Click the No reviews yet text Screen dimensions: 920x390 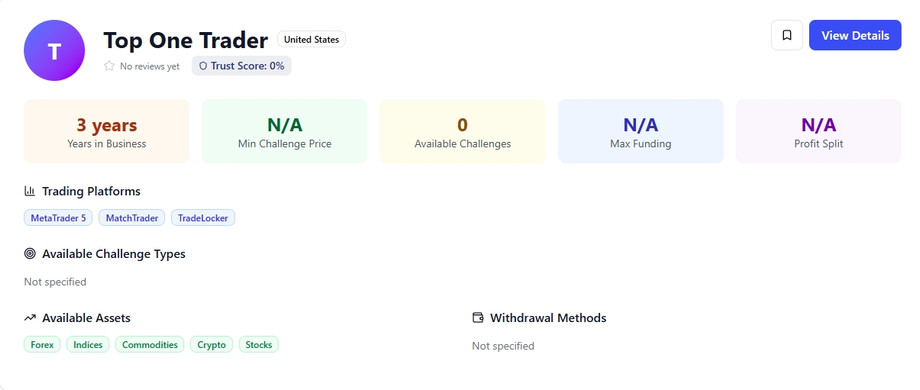tap(150, 67)
